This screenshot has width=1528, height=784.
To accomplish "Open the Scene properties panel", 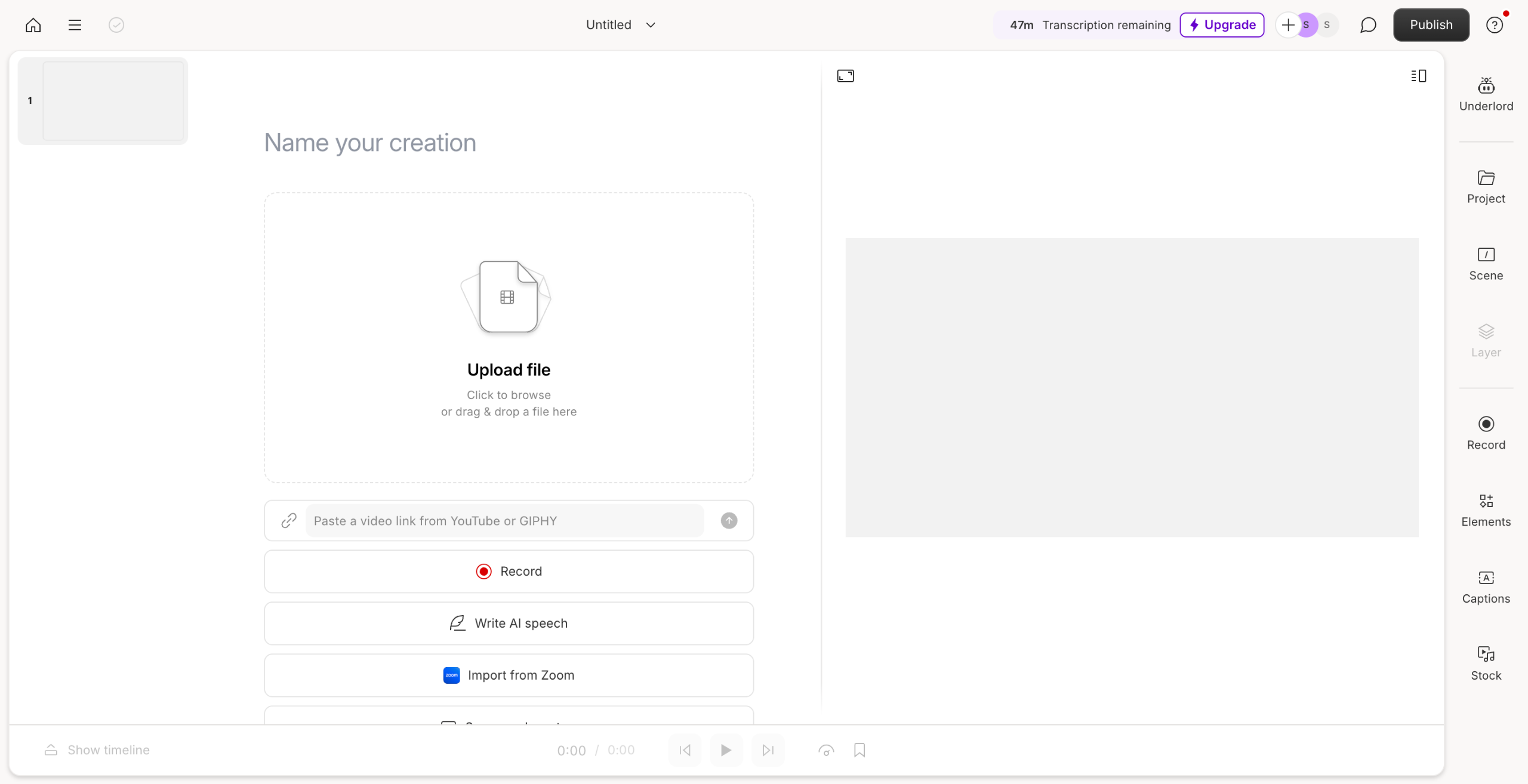I will [x=1486, y=264].
